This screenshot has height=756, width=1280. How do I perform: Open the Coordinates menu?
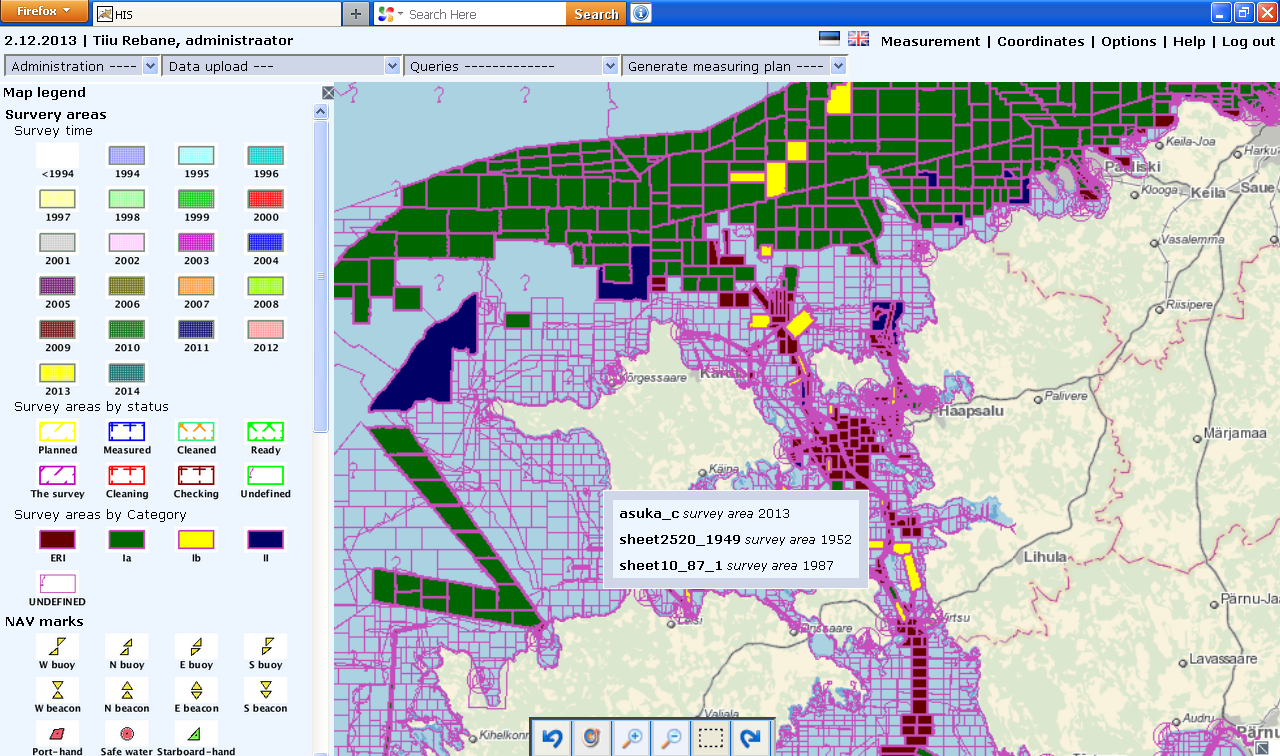tap(1040, 41)
